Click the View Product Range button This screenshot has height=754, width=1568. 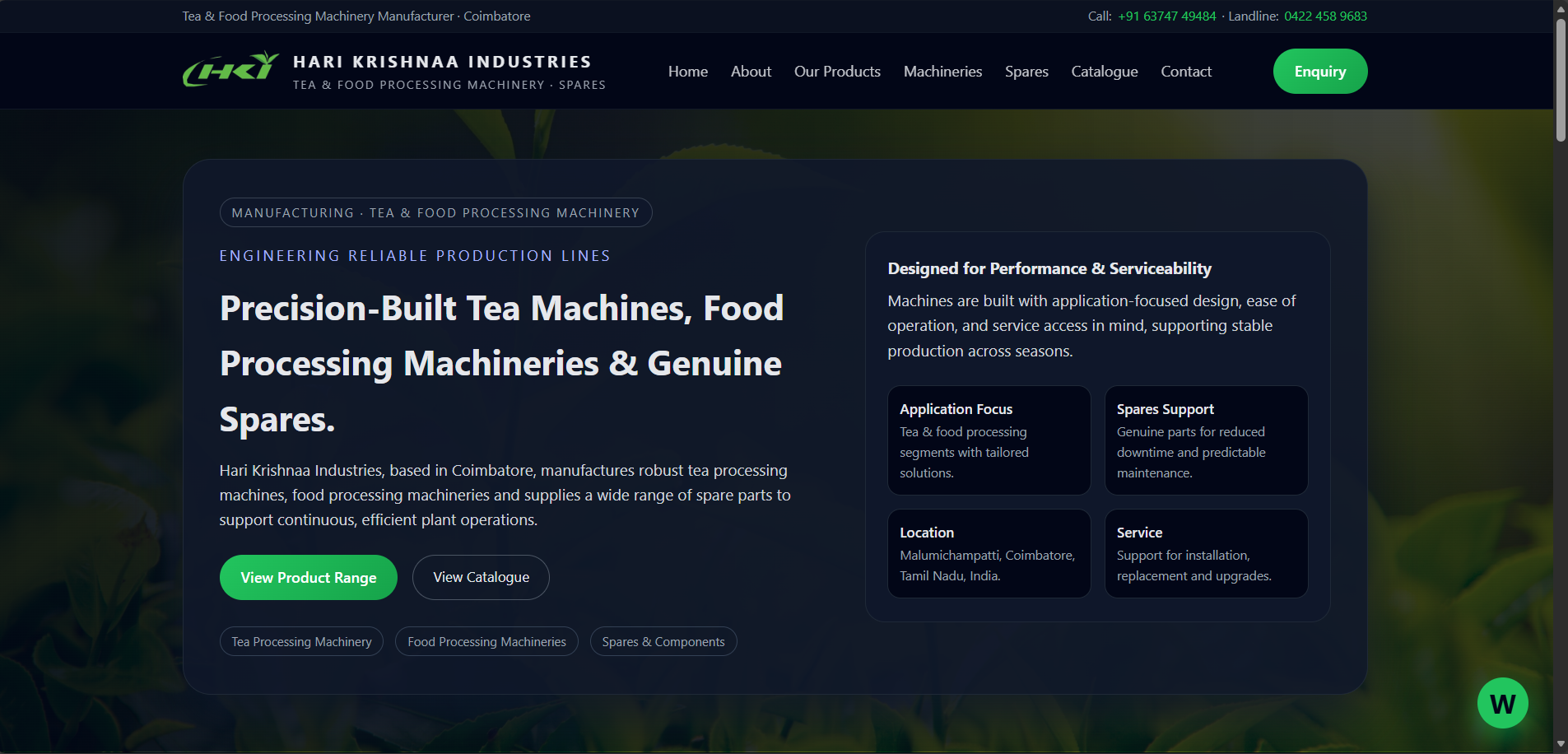pyautogui.click(x=308, y=578)
